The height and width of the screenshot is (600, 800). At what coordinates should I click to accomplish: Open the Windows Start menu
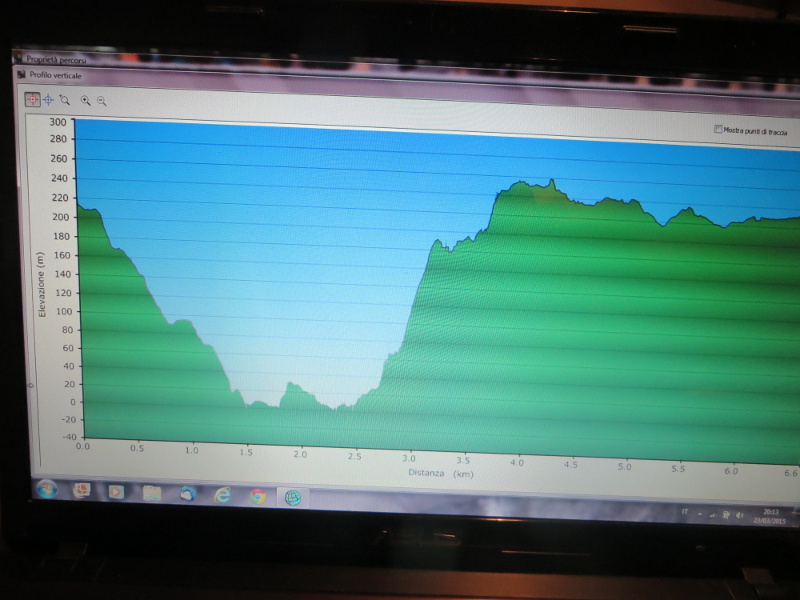pos(46,490)
